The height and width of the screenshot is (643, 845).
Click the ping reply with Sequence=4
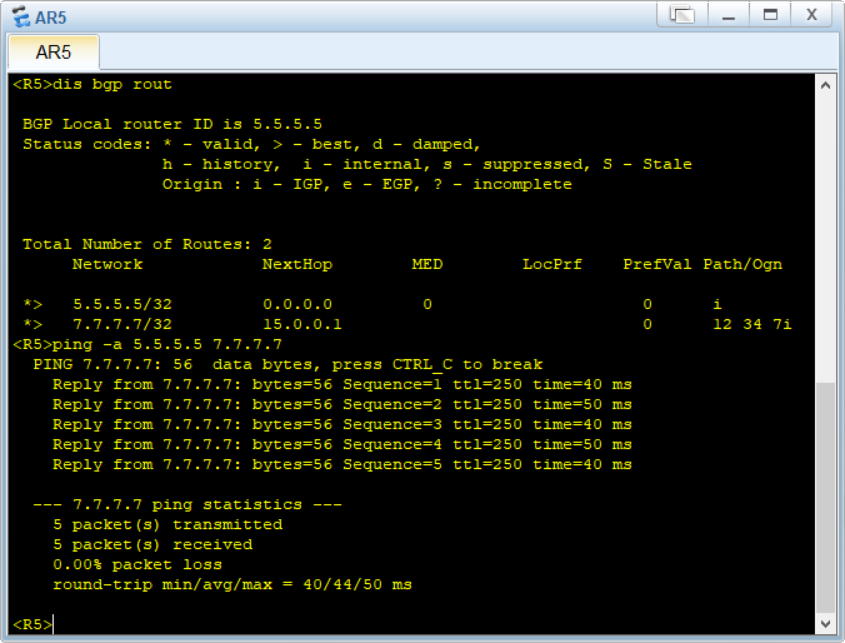(x=342, y=445)
